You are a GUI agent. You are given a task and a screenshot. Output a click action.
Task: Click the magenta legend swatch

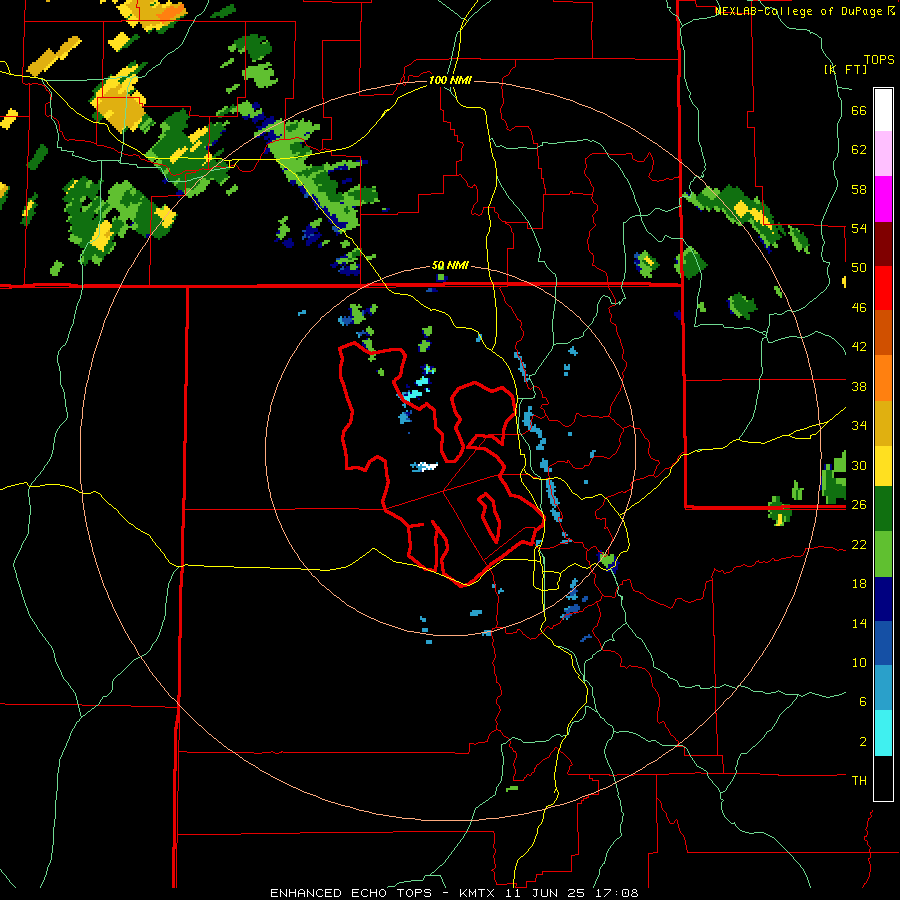coord(883,199)
